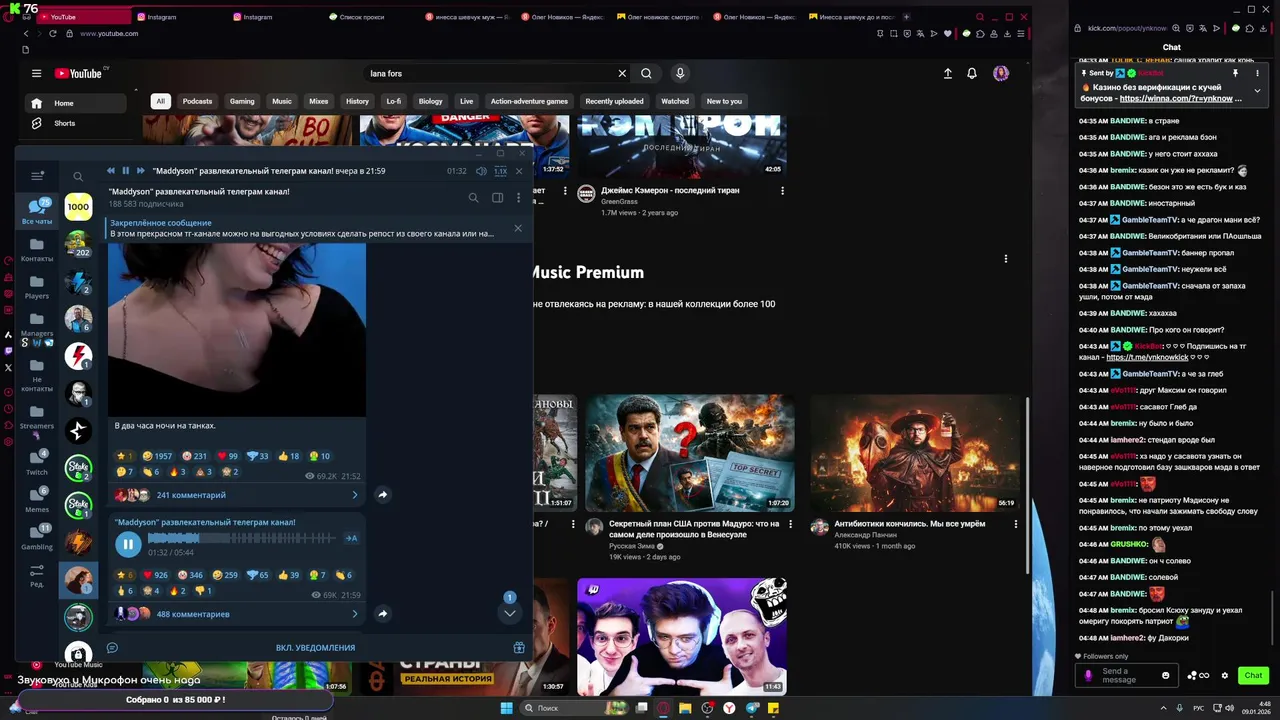Click ВКЛ. УВЕДОМЛЕНИЯ button
The image size is (1280, 720).
[x=315, y=647]
